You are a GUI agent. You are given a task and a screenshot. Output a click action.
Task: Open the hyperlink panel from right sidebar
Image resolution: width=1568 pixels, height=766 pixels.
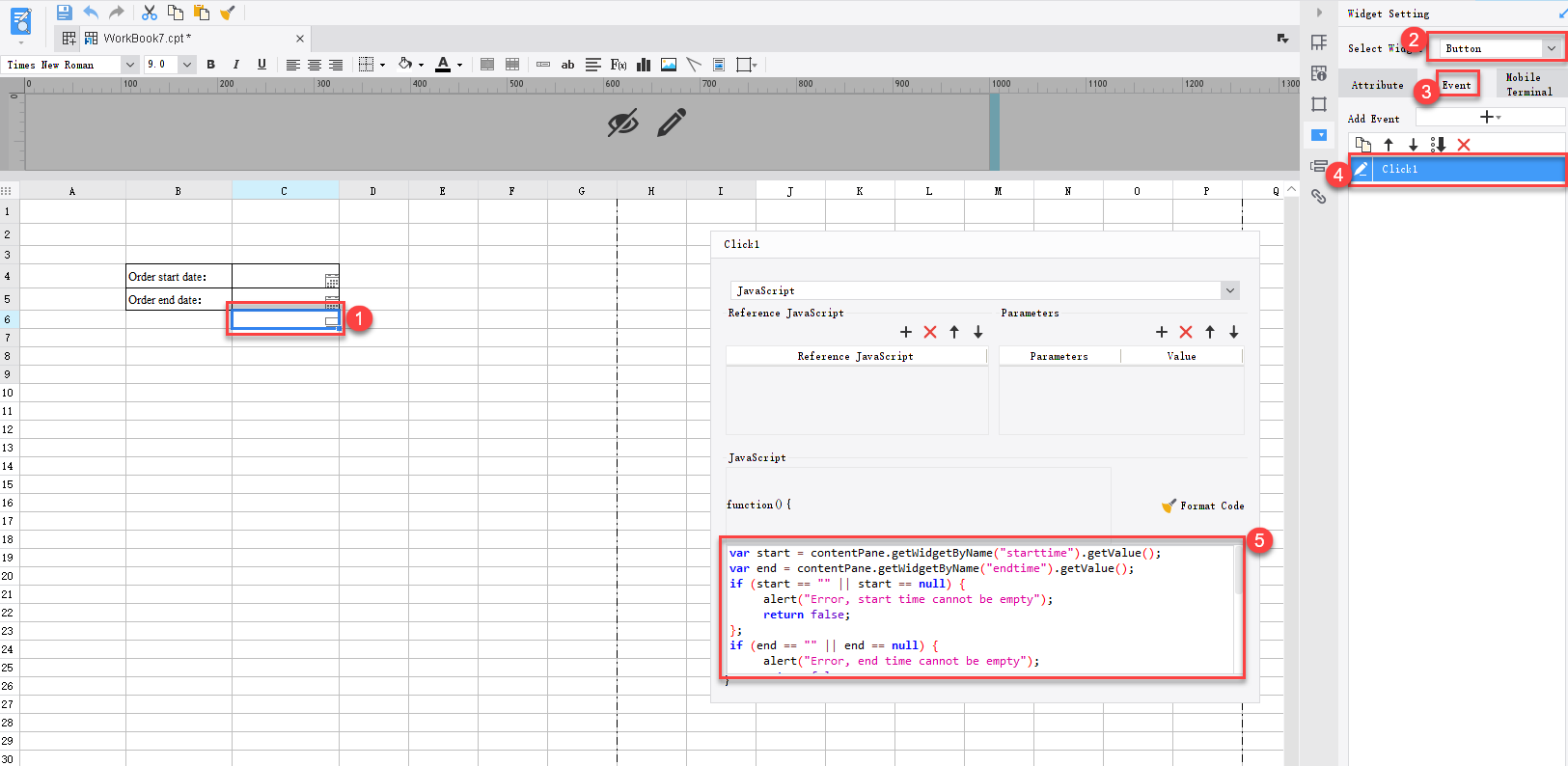1318,197
